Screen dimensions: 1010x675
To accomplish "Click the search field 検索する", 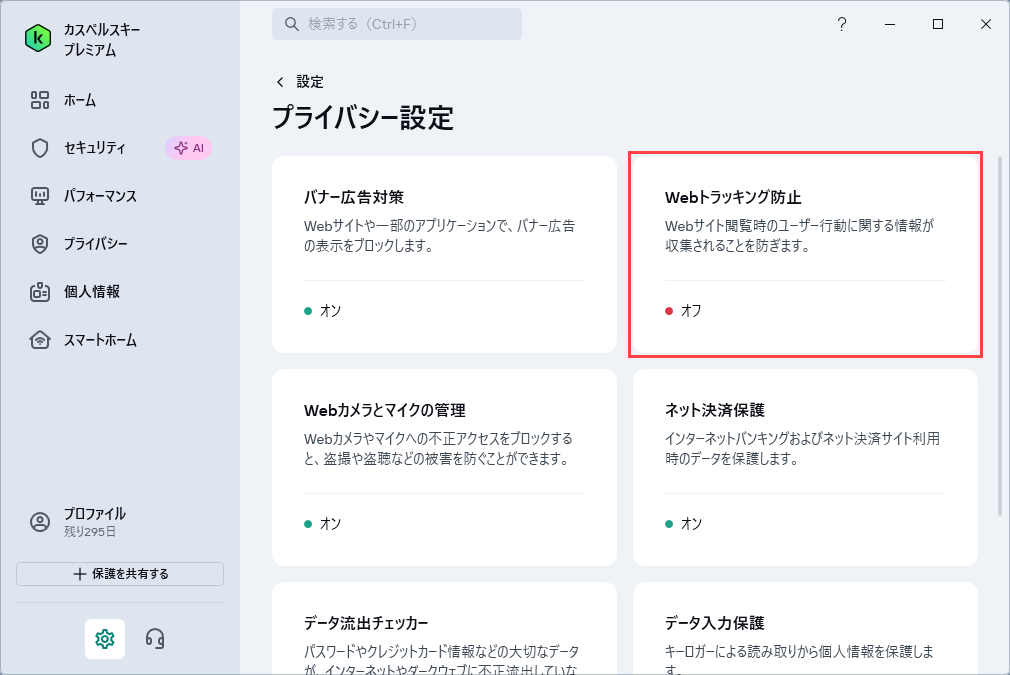I will coord(397,24).
